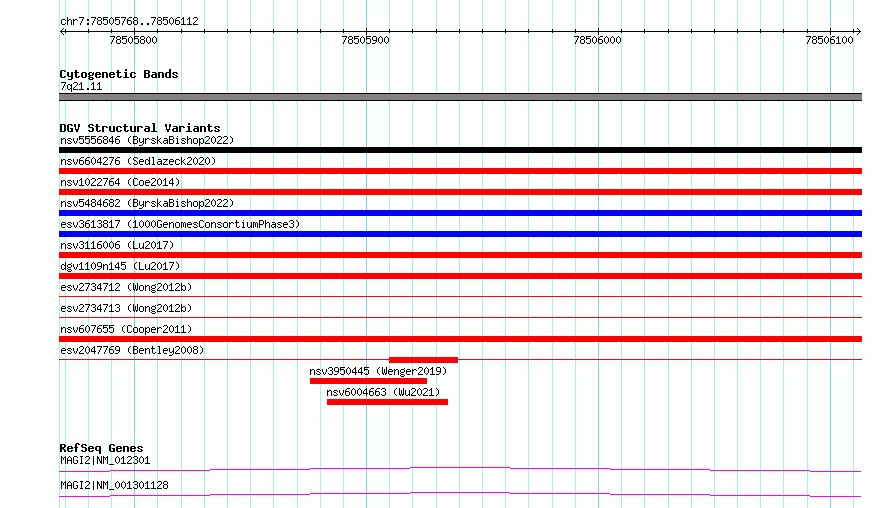Open the nsv6004663 (Wu2021) label
The width and height of the screenshot is (890, 508).
[x=383, y=392]
